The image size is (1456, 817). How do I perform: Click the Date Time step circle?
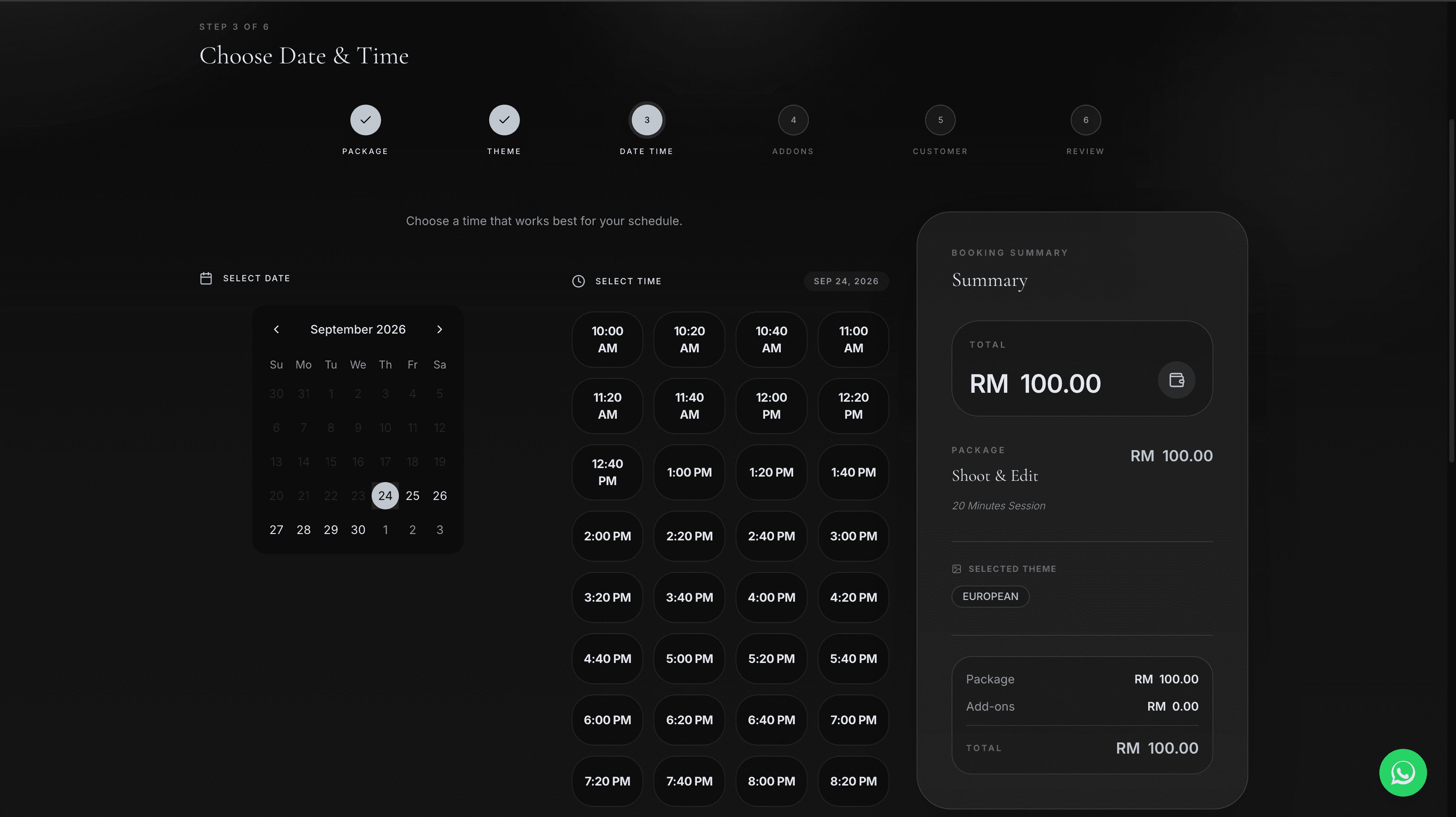(x=647, y=120)
